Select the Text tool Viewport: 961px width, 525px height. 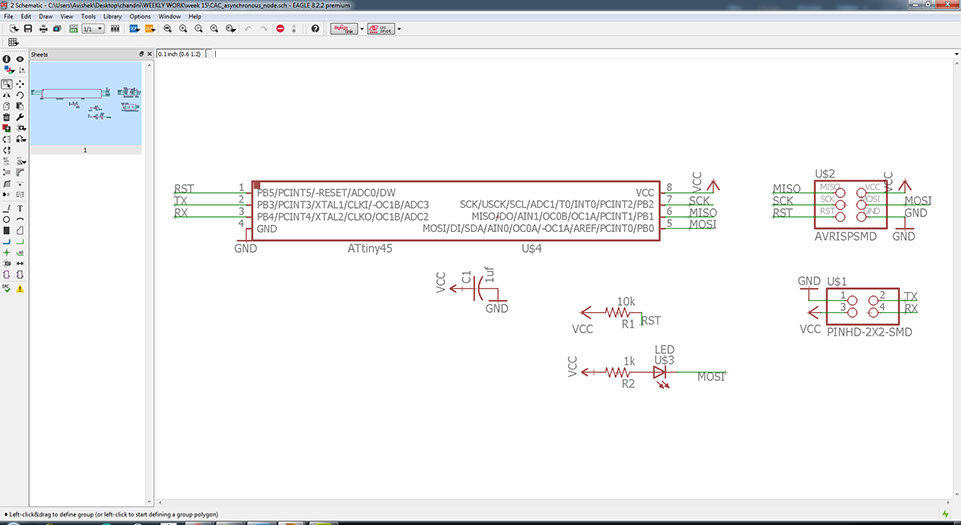point(20,209)
